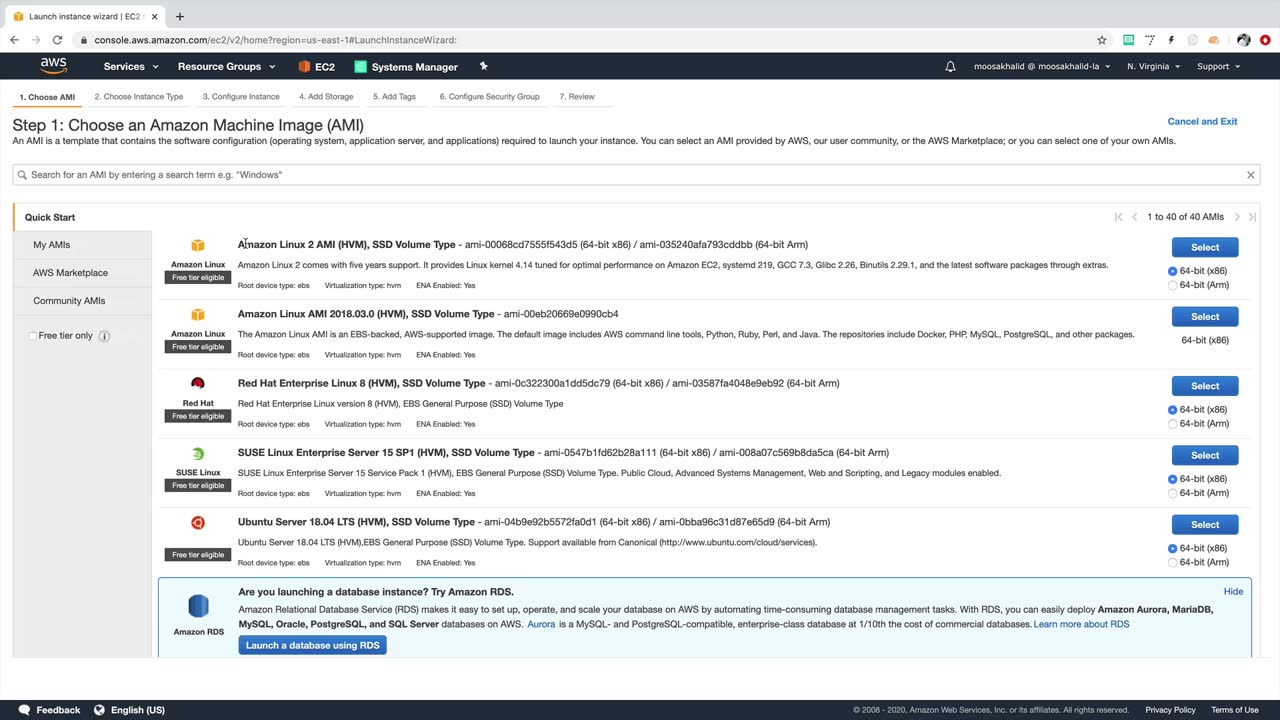Viewport: 1280px width, 720px height.
Task: Go to step 2, Choose Instance Type
Action: click(139, 97)
